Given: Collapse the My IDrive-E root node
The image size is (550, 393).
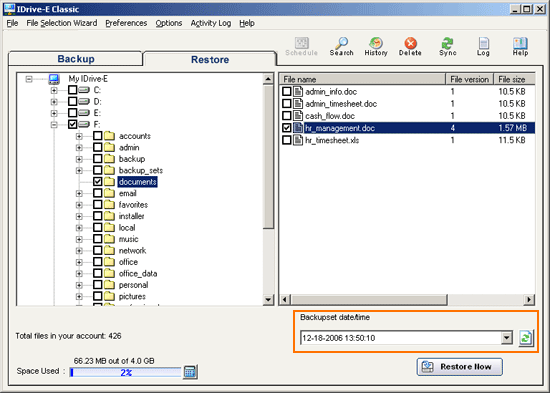Looking at the screenshot, I should pos(29,79).
